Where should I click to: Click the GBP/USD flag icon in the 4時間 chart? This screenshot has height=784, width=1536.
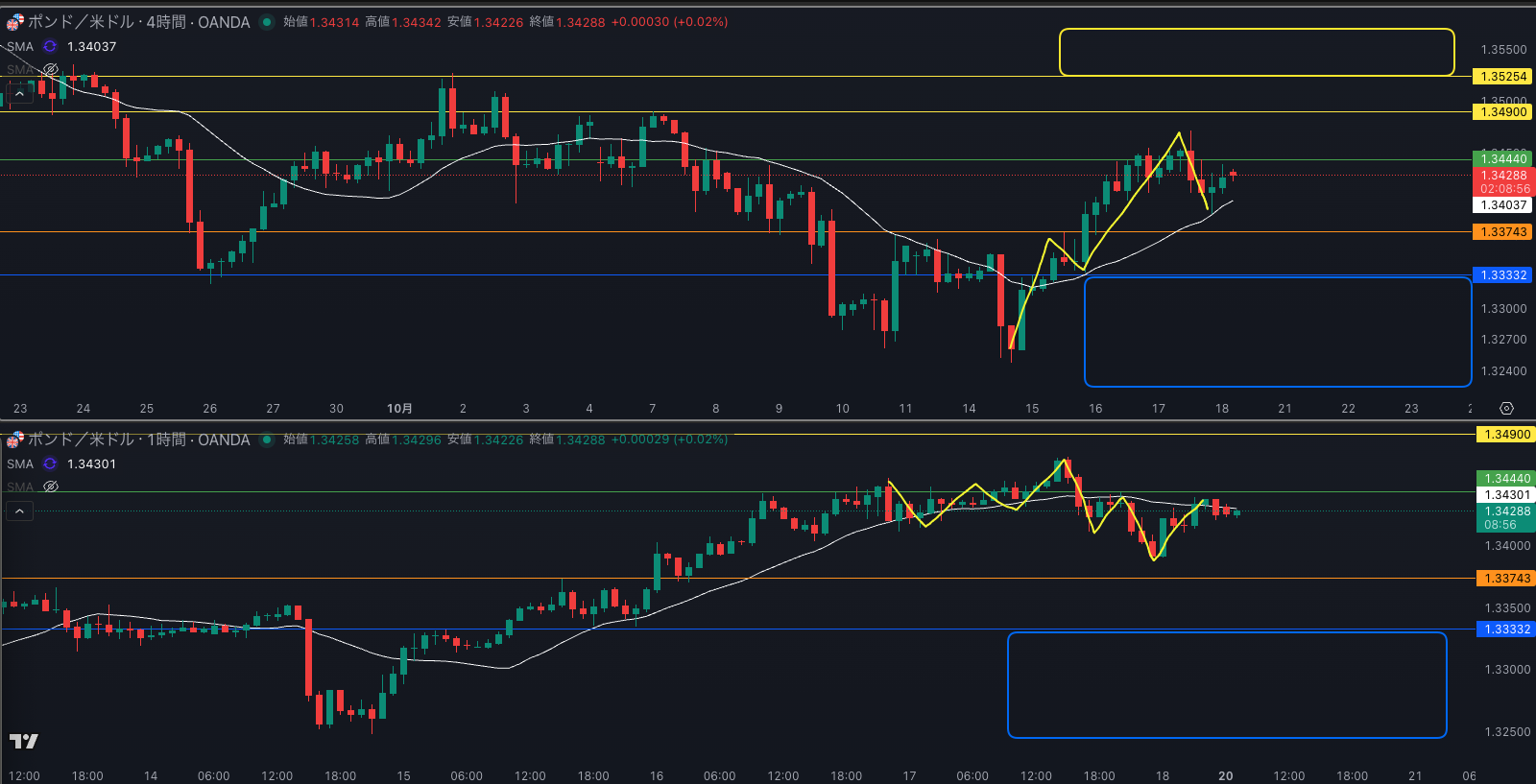14,21
